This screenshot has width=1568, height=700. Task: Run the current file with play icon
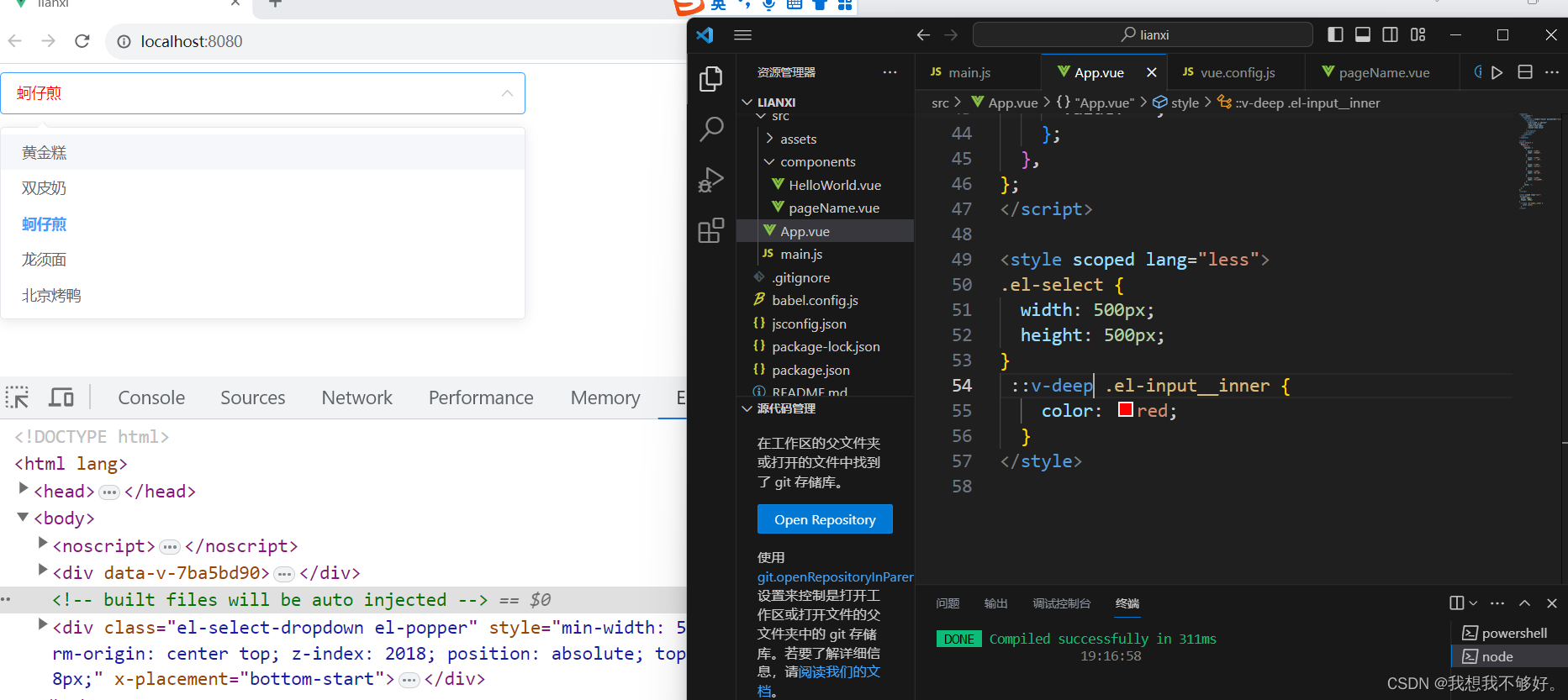click(x=1497, y=72)
